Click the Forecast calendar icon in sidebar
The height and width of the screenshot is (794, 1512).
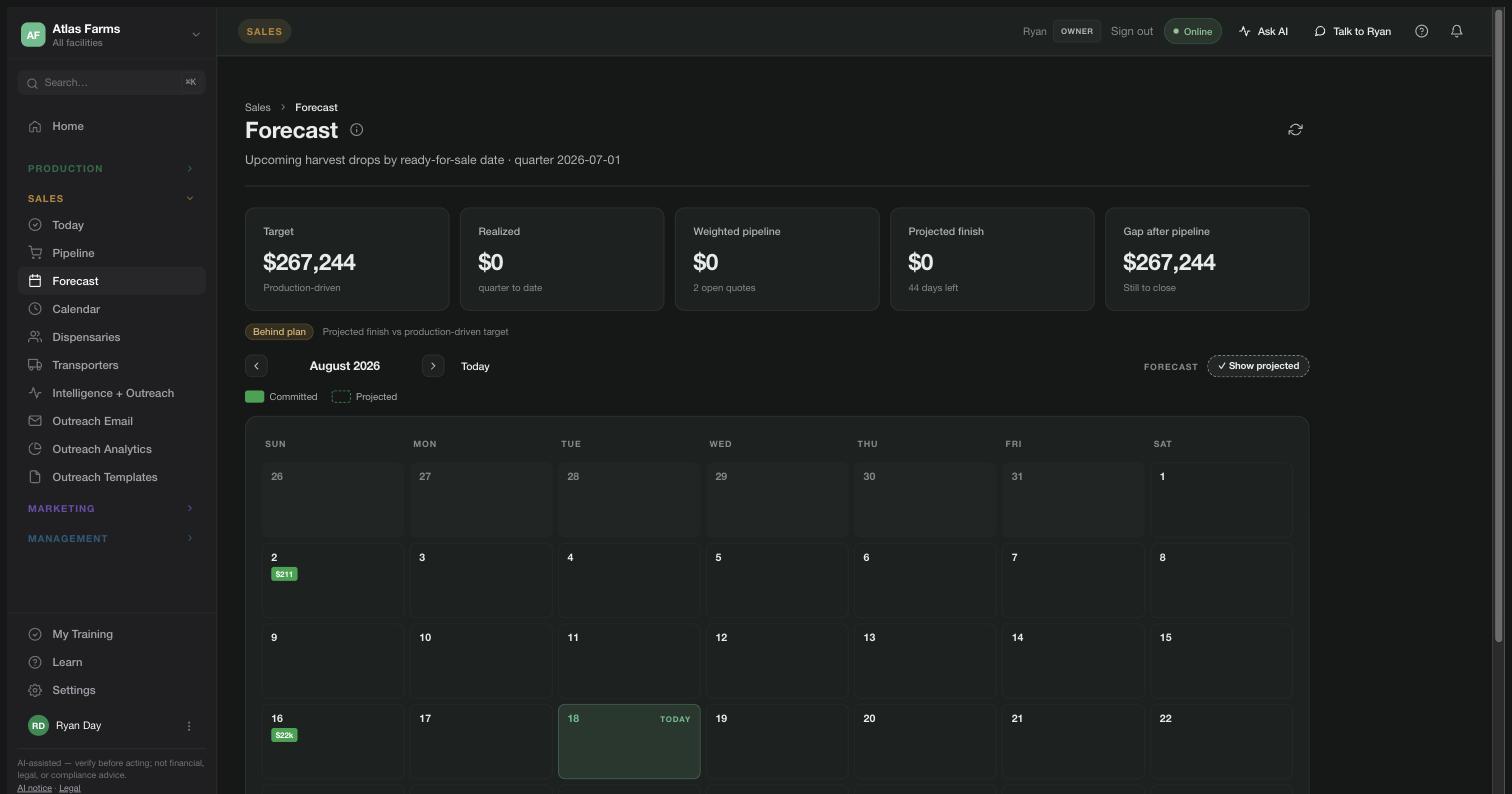(35, 281)
